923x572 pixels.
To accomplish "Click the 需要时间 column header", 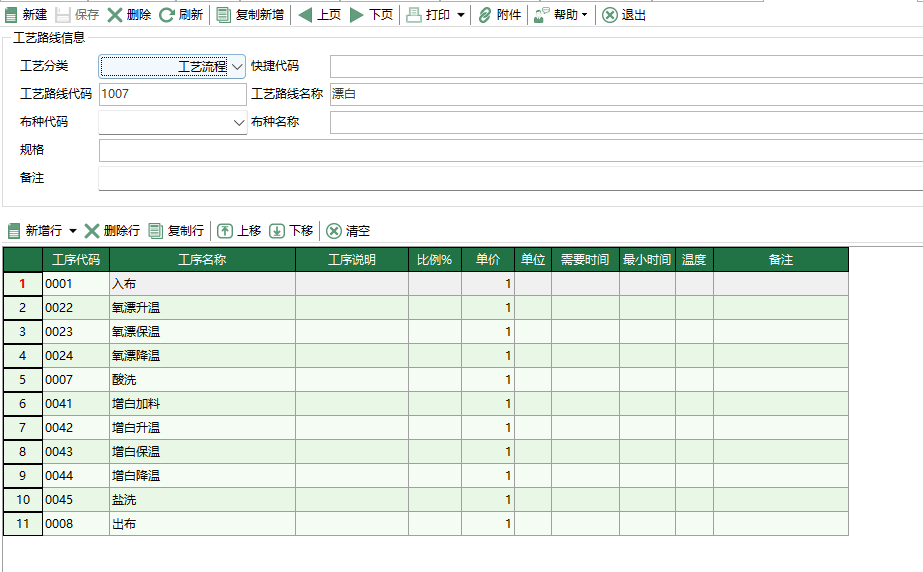I will tap(585, 260).
